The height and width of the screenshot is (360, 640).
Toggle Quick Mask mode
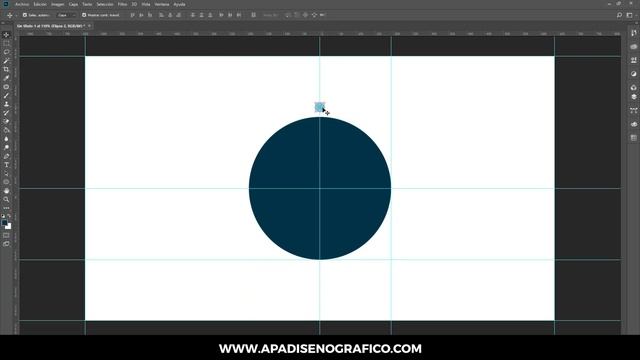[x=6, y=235]
